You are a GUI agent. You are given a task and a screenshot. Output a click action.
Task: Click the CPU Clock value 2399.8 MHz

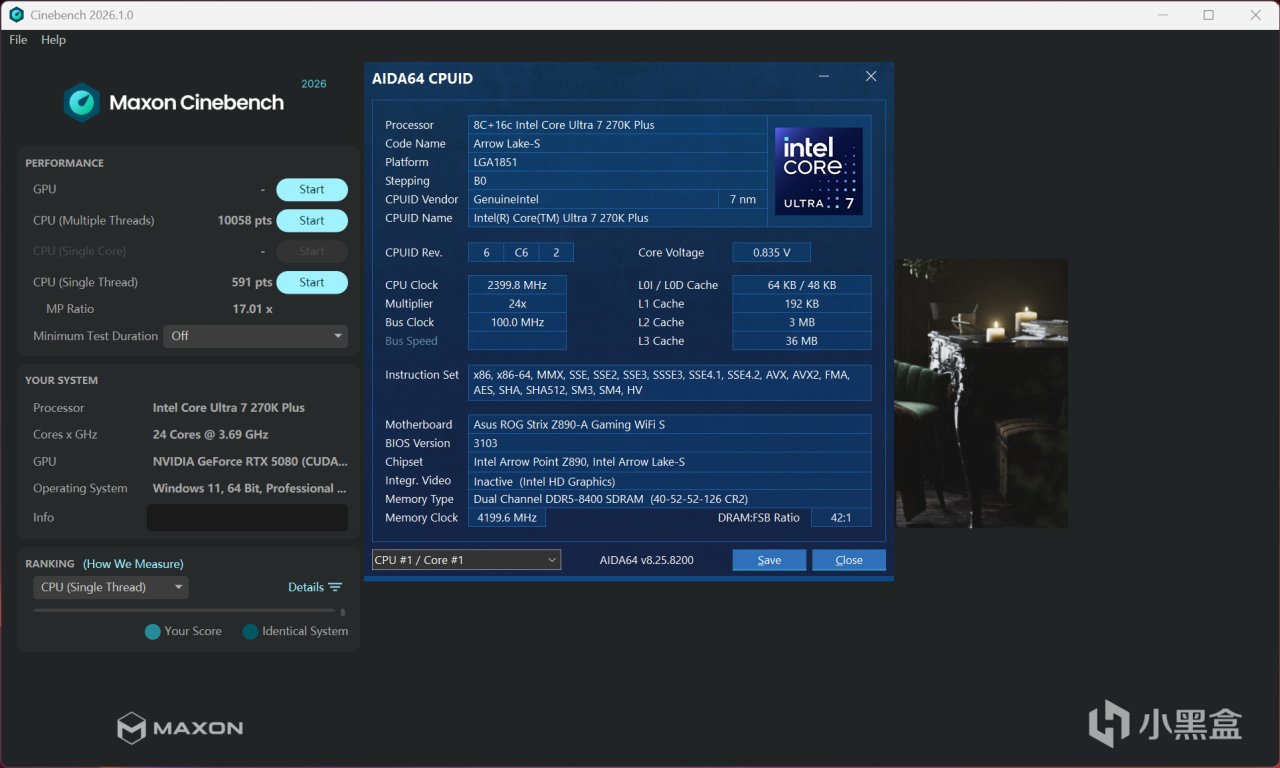pos(517,285)
